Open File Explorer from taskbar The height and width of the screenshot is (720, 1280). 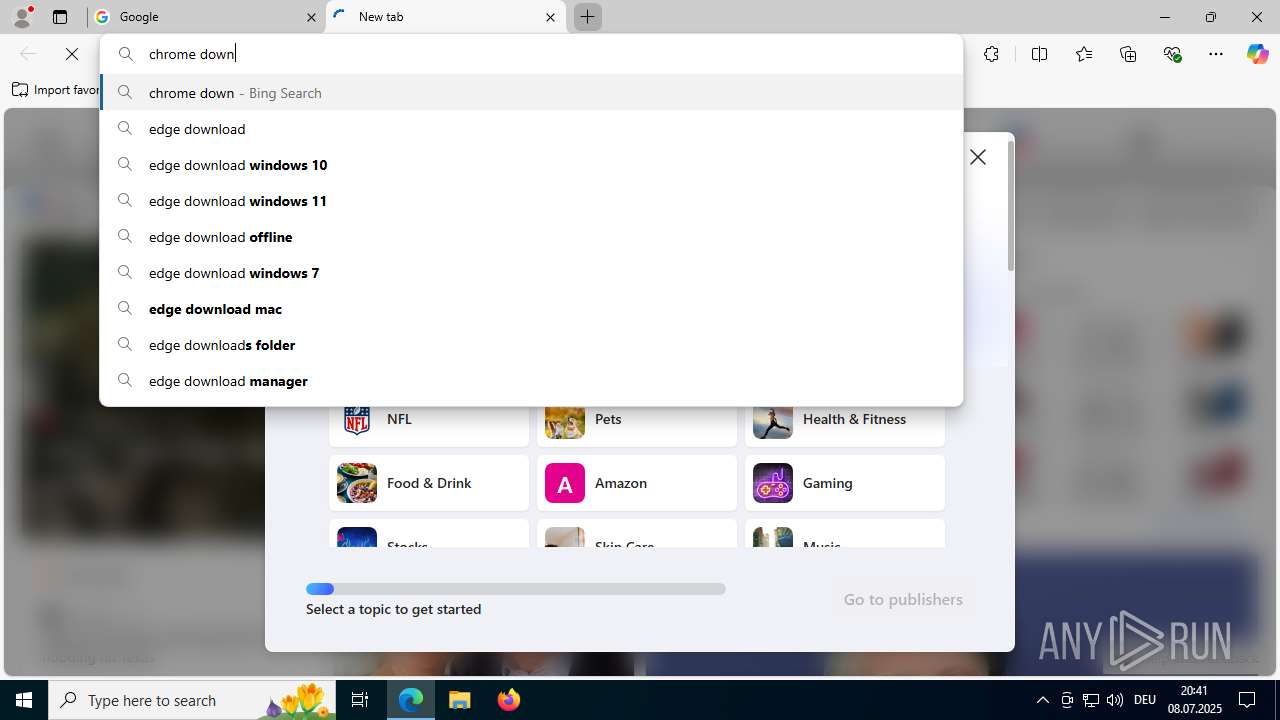[459, 700]
